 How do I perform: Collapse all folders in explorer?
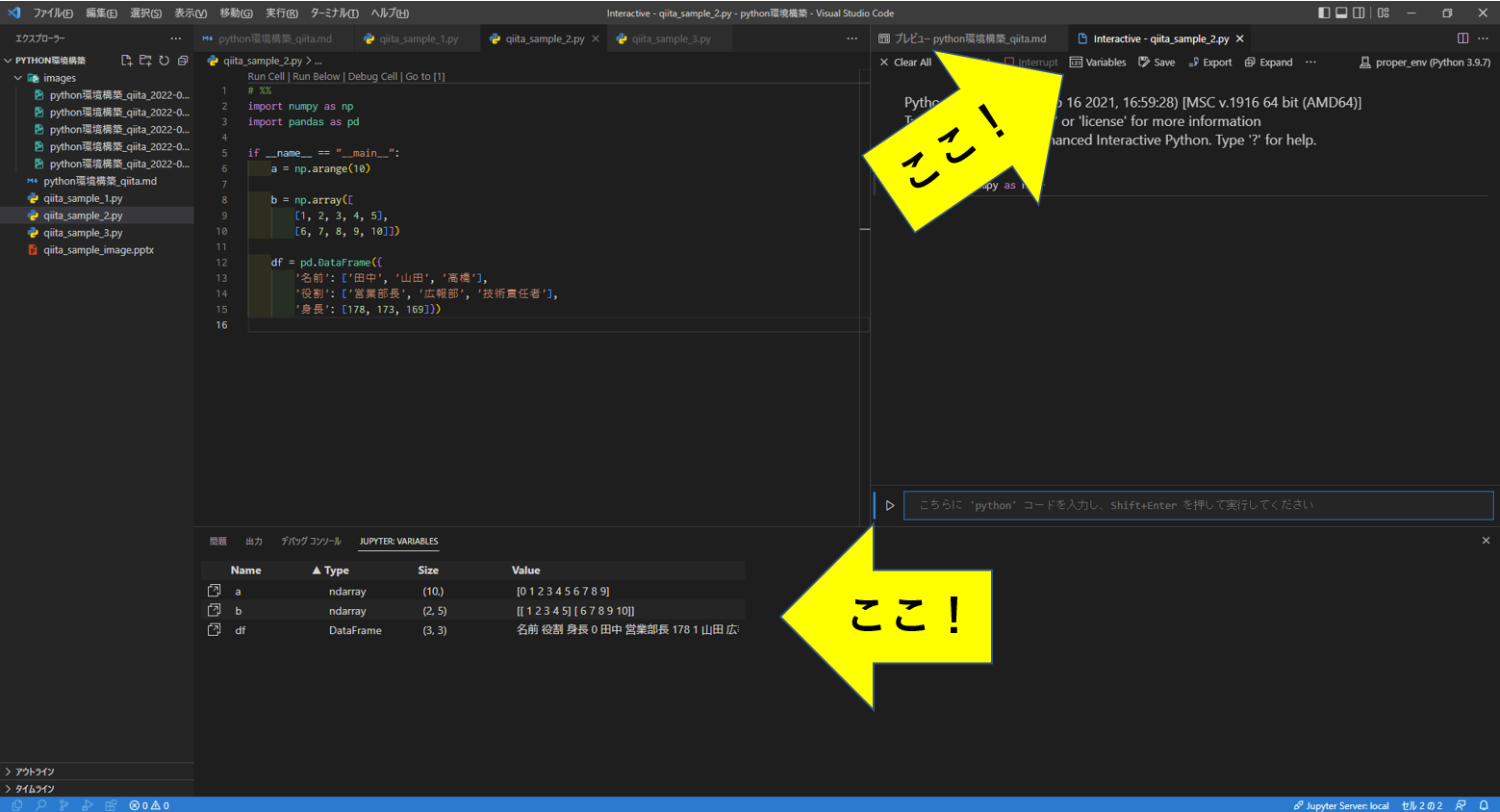pyautogui.click(x=183, y=61)
